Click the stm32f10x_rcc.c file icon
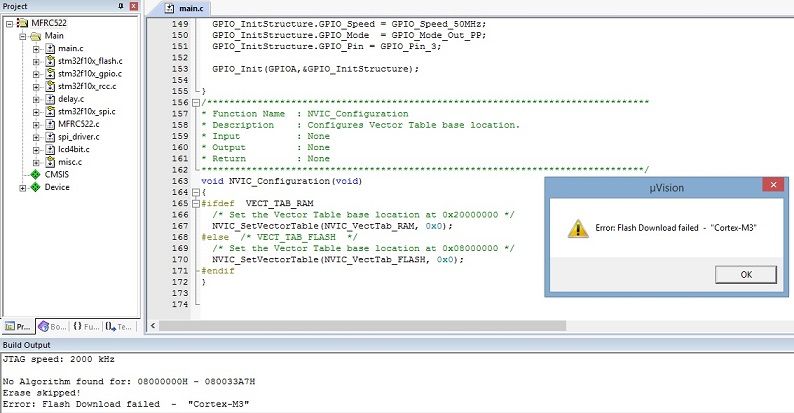 click(x=50, y=87)
